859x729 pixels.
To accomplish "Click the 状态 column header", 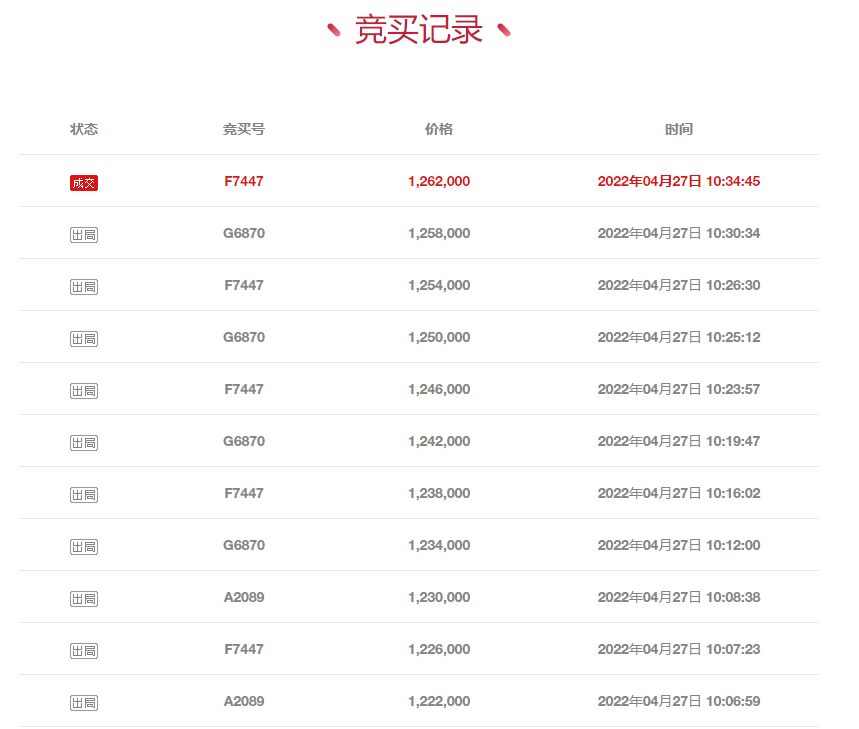I will (84, 129).
